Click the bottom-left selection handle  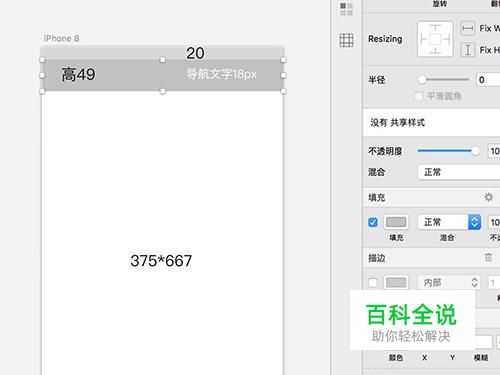pos(42,91)
